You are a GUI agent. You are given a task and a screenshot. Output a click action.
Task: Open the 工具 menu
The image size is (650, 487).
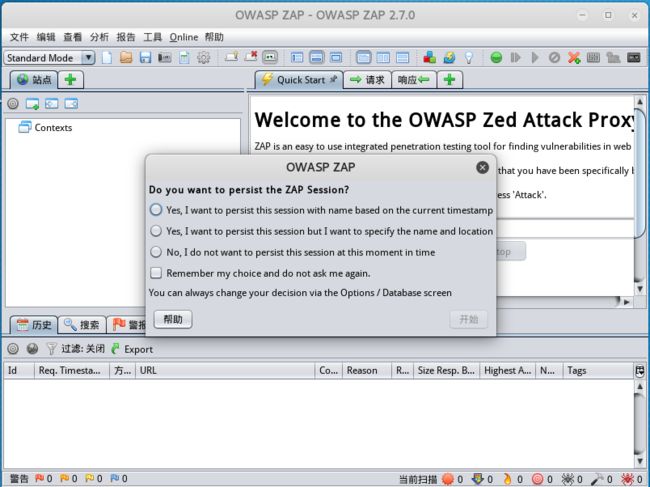152,37
